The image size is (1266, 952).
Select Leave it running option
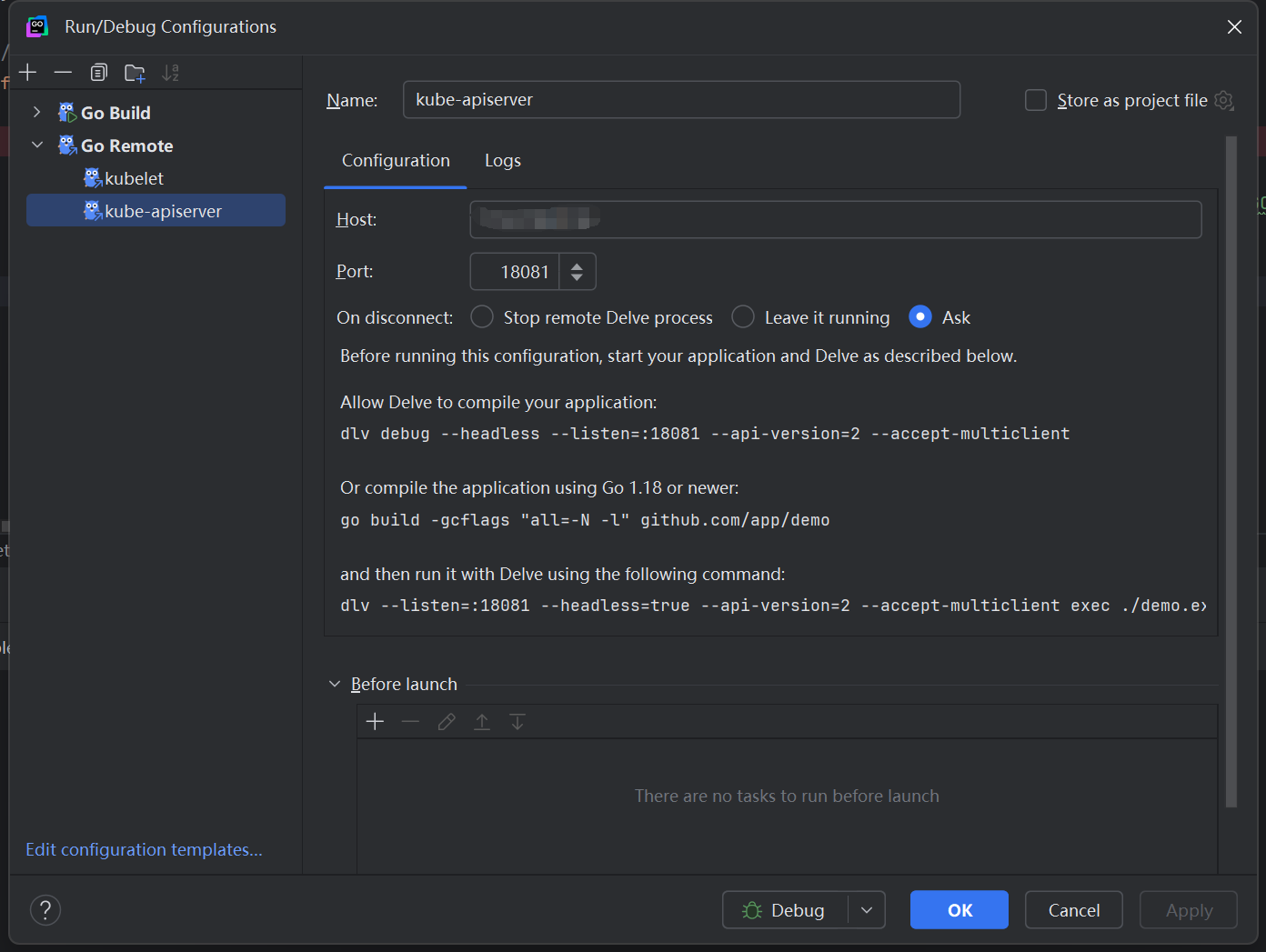coord(743,316)
